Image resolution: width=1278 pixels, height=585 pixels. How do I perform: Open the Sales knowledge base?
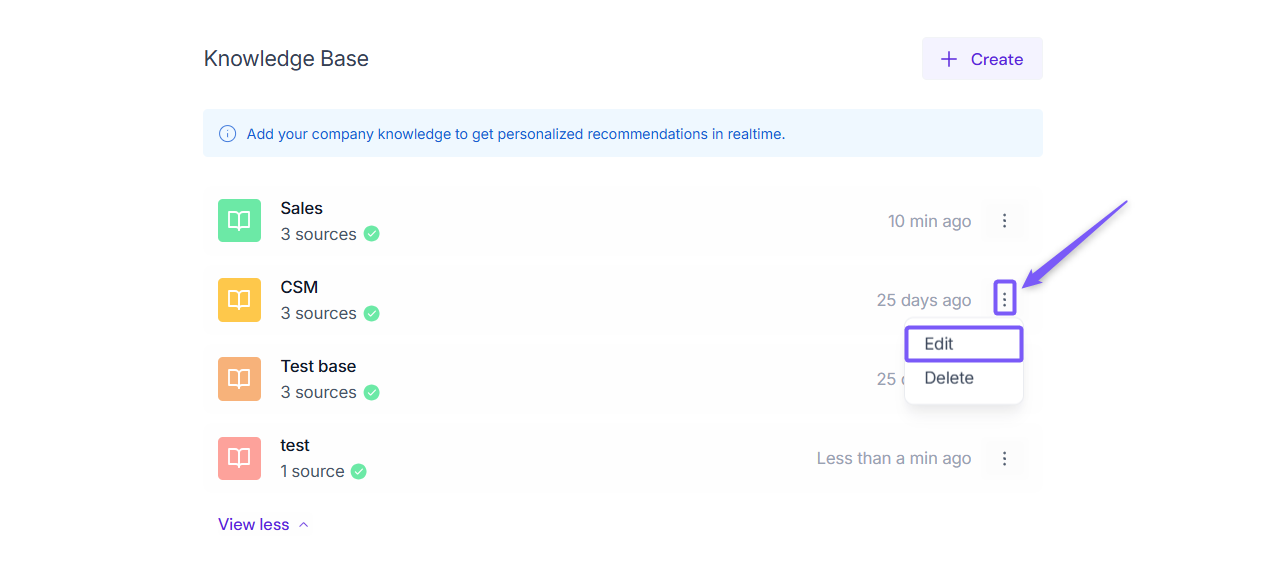coord(302,208)
